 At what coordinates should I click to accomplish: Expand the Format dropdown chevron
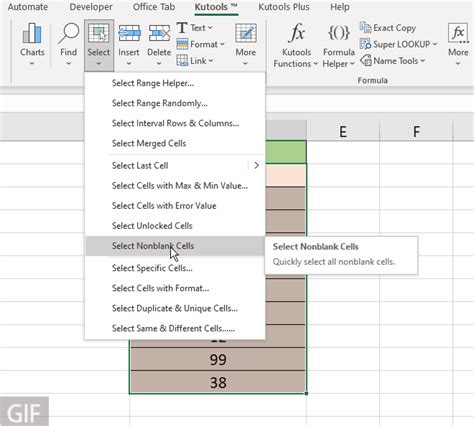click(x=222, y=44)
